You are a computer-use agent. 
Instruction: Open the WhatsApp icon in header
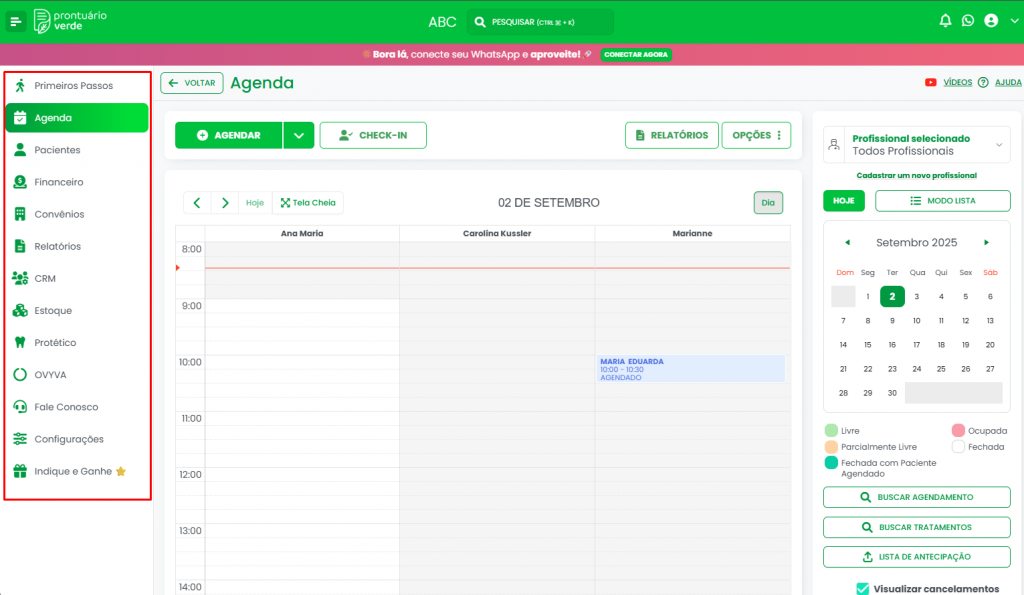pyautogui.click(x=968, y=21)
